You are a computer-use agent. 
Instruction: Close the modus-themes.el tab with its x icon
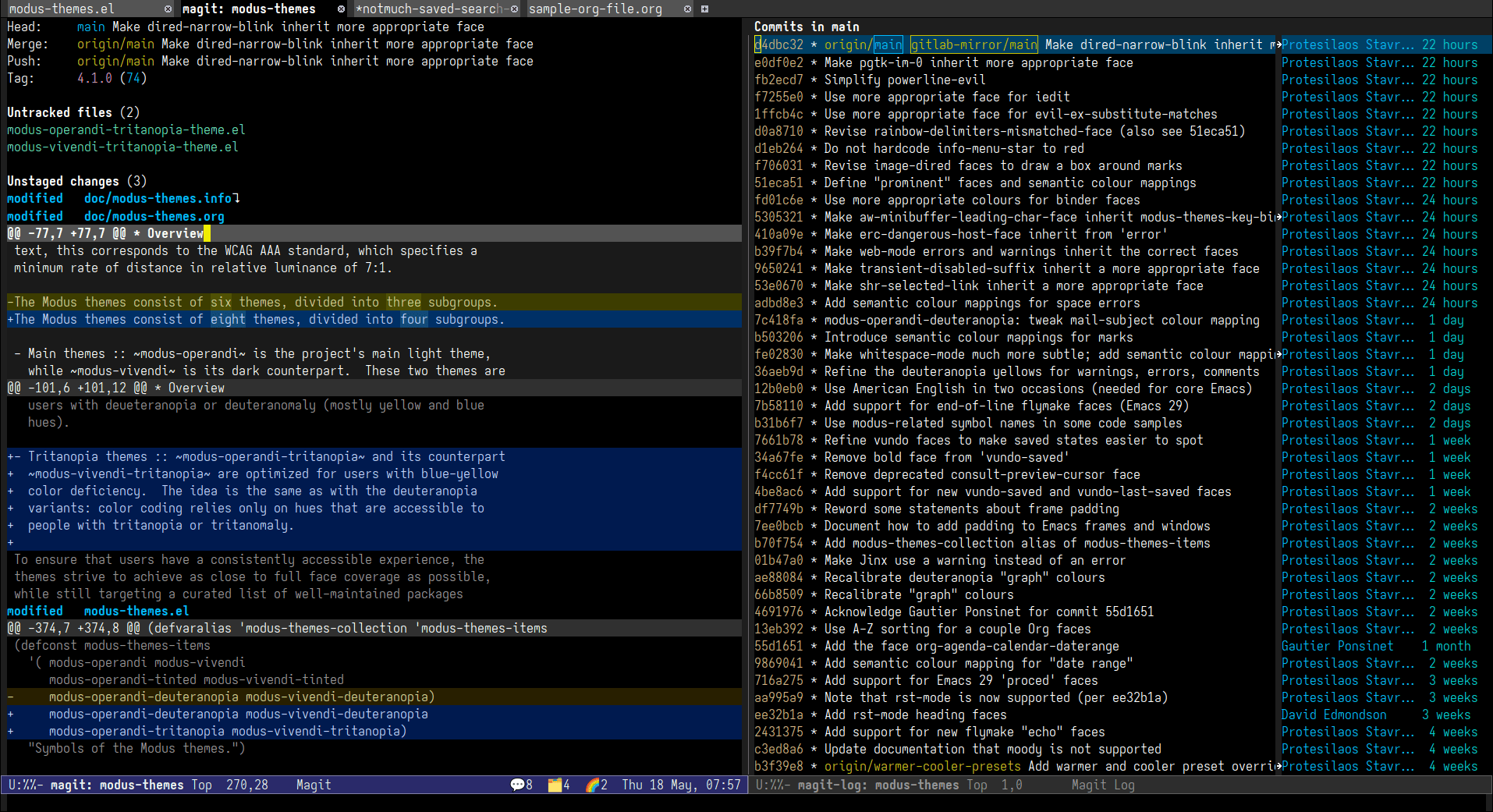click(168, 9)
